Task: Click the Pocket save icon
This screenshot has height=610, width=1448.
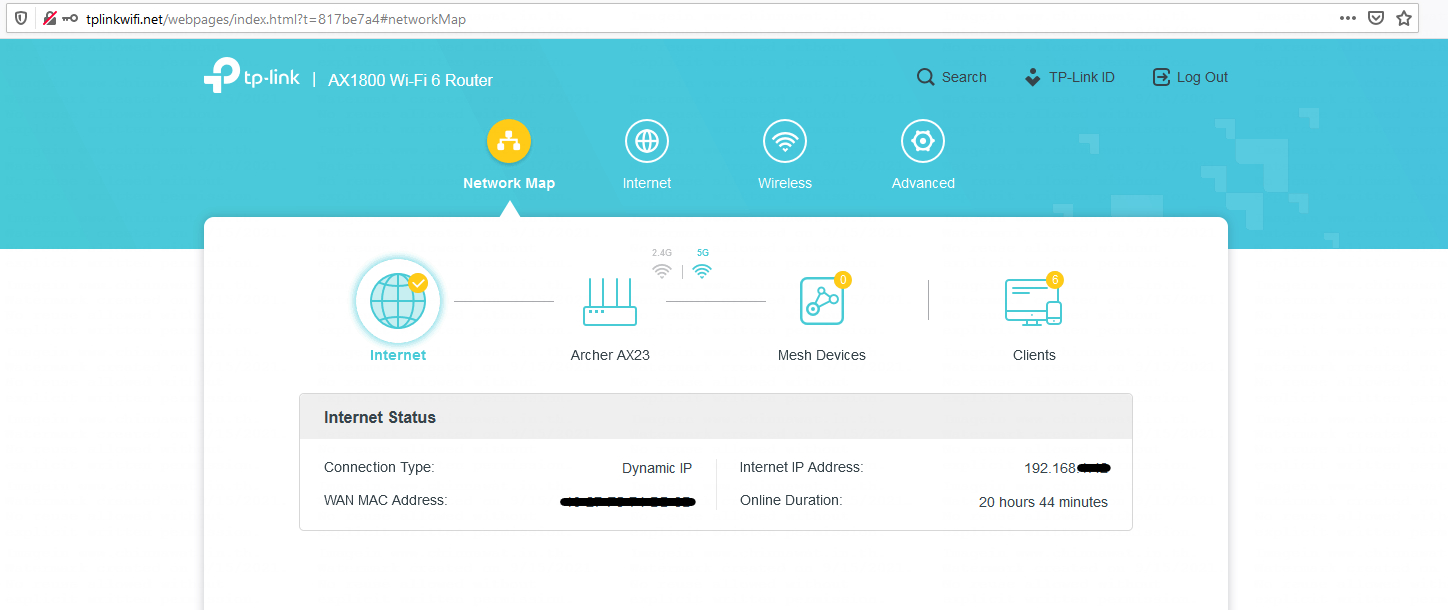Action: (1376, 18)
